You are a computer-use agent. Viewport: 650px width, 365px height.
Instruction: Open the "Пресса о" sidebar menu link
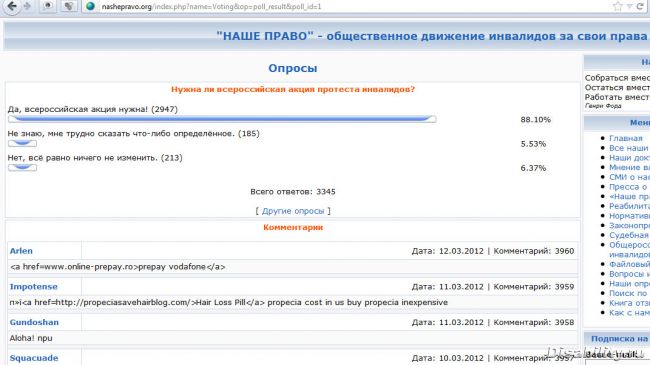click(628, 187)
